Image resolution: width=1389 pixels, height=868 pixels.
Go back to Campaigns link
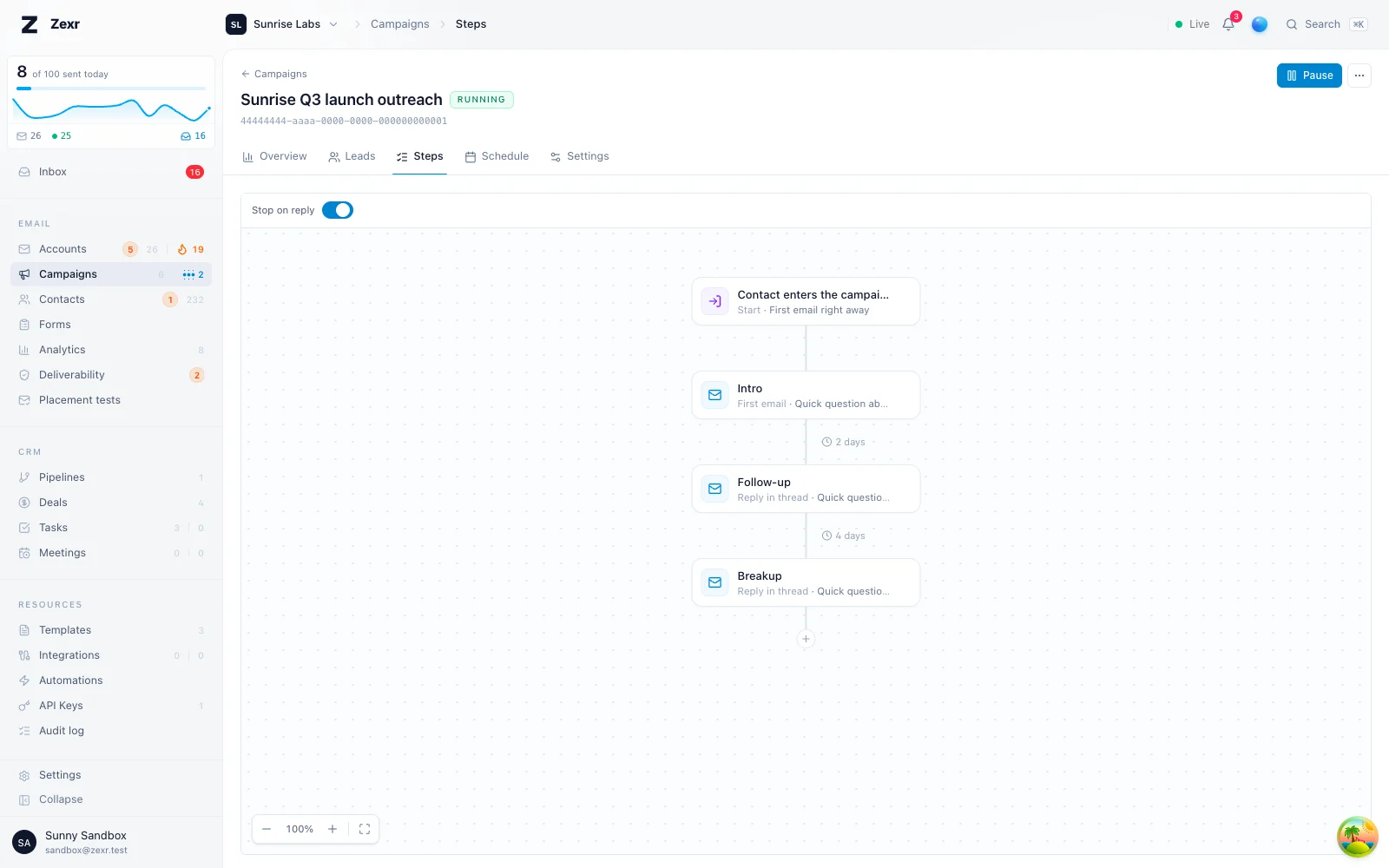point(274,74)
